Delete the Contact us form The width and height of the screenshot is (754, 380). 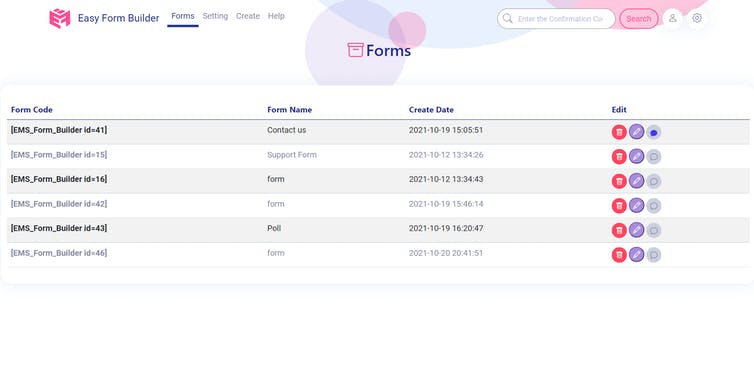pyautogui.click(x=619, y=132)
